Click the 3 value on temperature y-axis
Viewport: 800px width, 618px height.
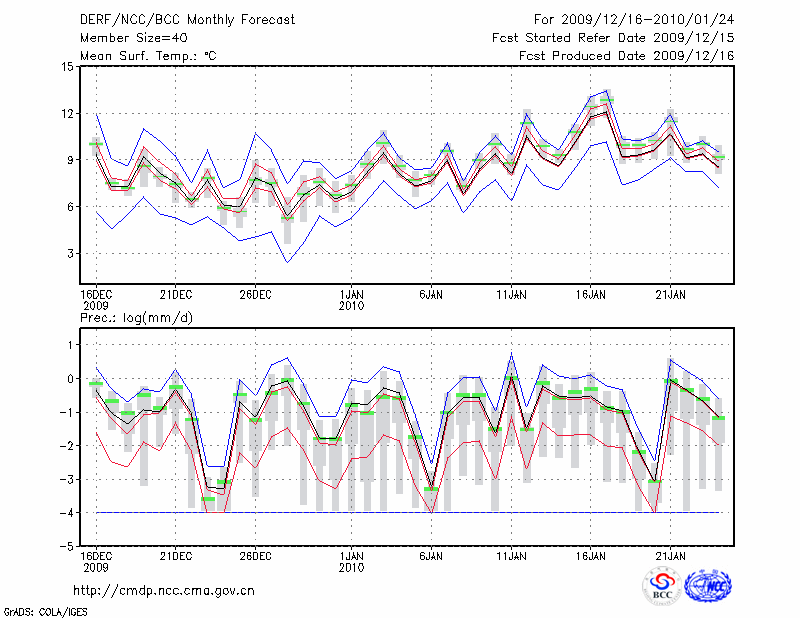[69, 254]
